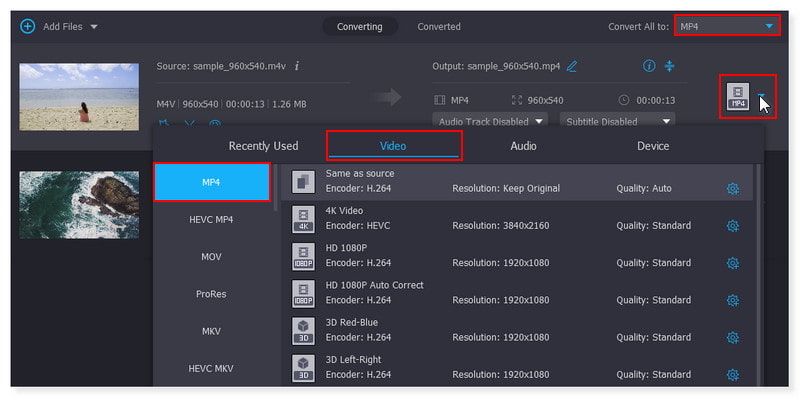The image size is (800, 398).
Task: Switch to the Converting tab
Action: coord(360,27)
